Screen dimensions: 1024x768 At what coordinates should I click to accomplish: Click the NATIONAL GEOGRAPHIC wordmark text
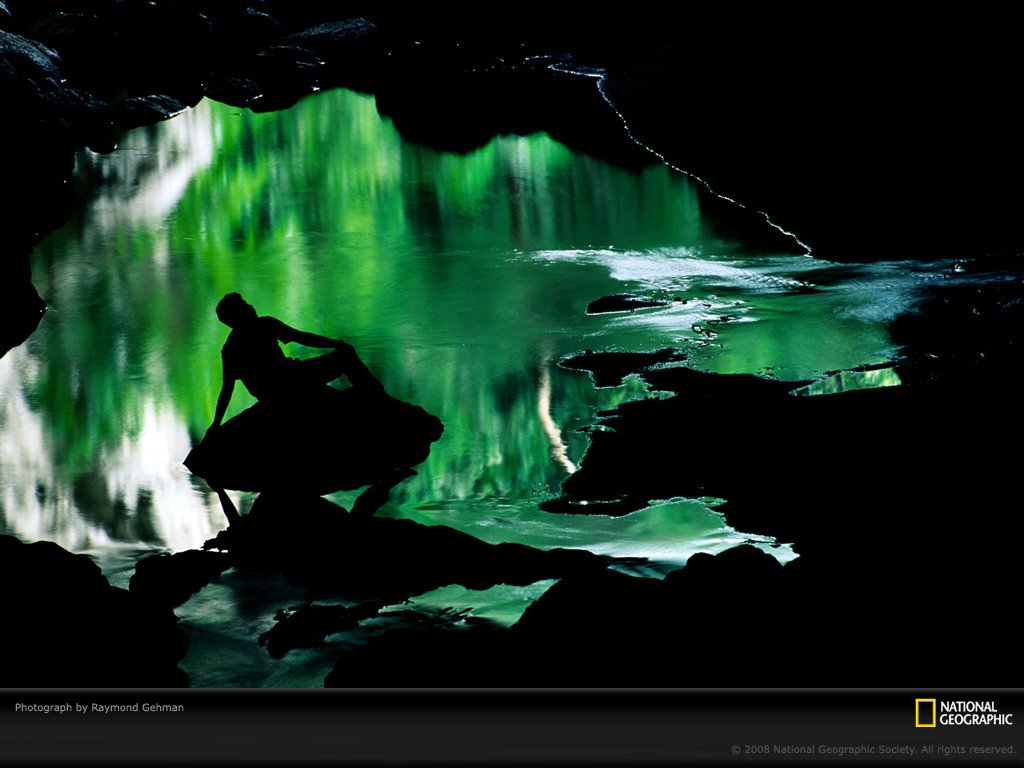coord(976,713)
